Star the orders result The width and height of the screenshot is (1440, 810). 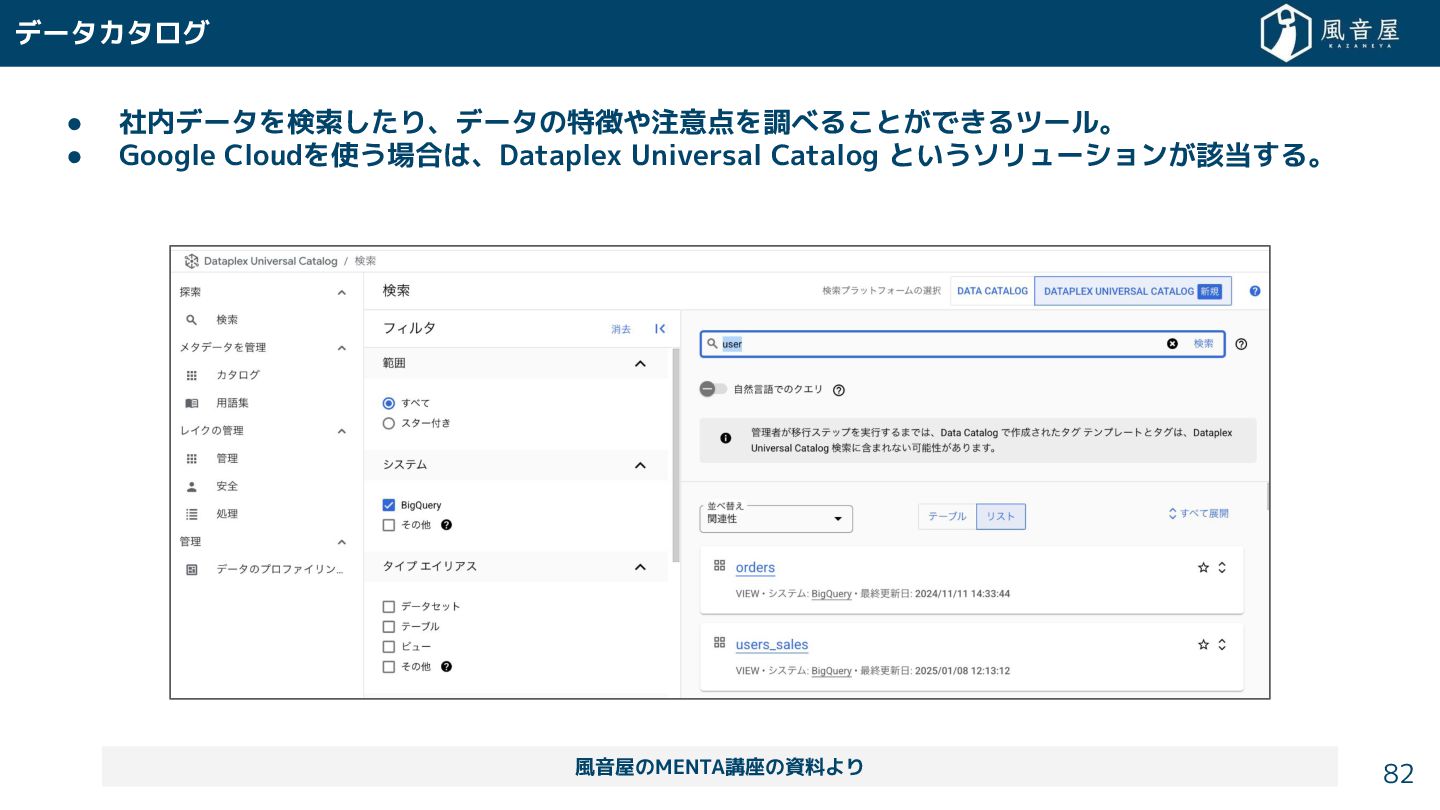(1203, 568)
